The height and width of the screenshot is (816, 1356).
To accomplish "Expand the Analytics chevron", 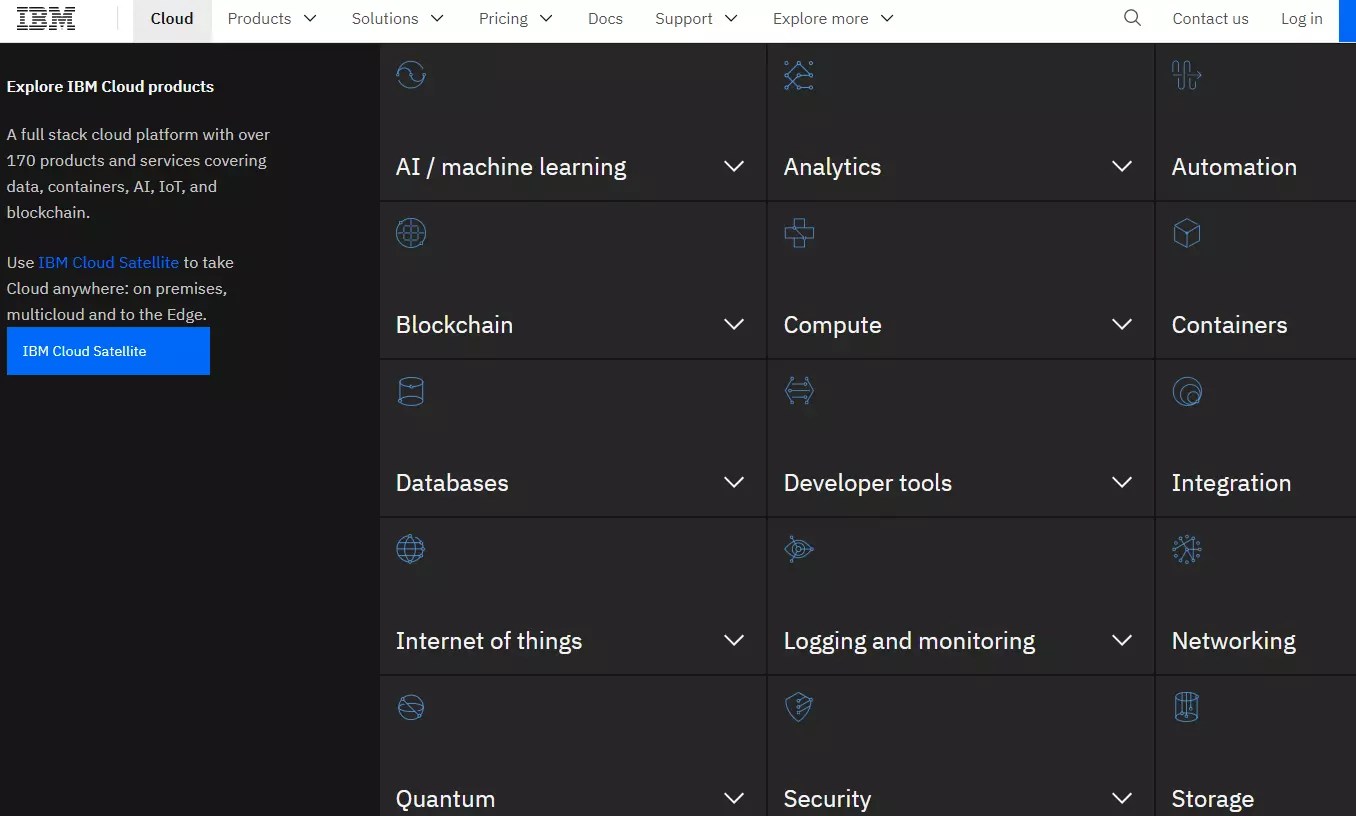I will [1122, 166].
